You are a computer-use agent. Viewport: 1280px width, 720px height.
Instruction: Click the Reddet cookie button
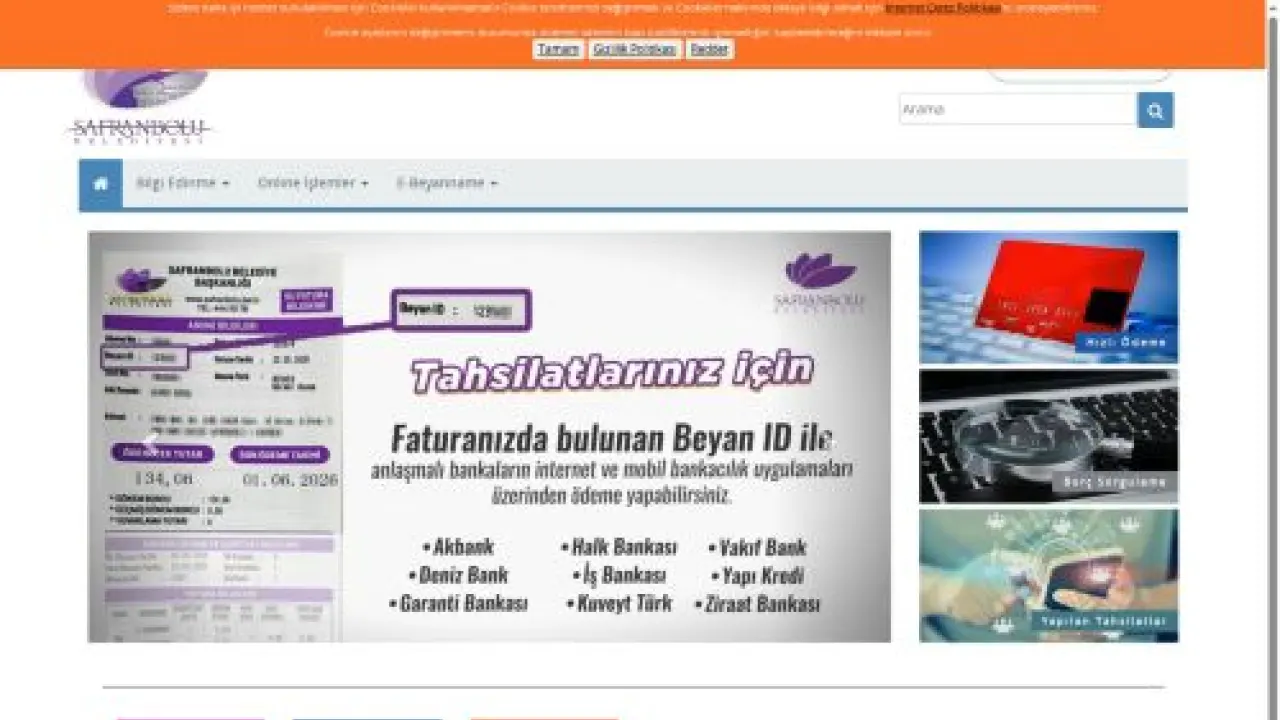(x=710, y=49)
